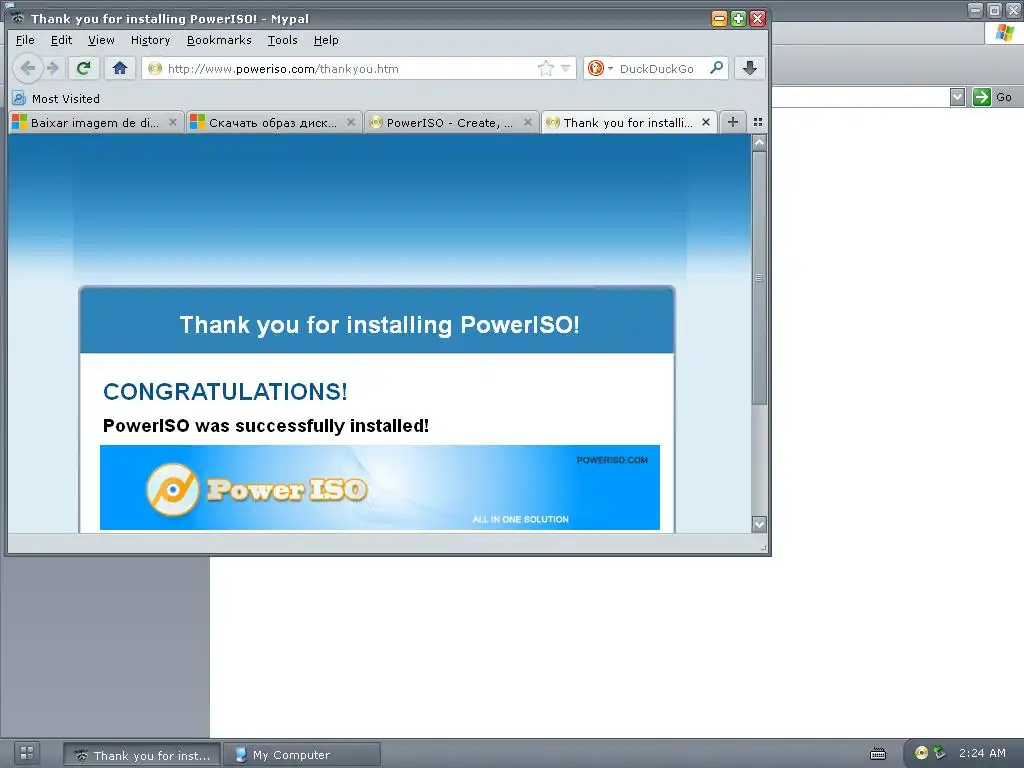Expand address dropdown in background window
Image resolution: width=1024 pixels, height=768 pixels.
[957, 97]
